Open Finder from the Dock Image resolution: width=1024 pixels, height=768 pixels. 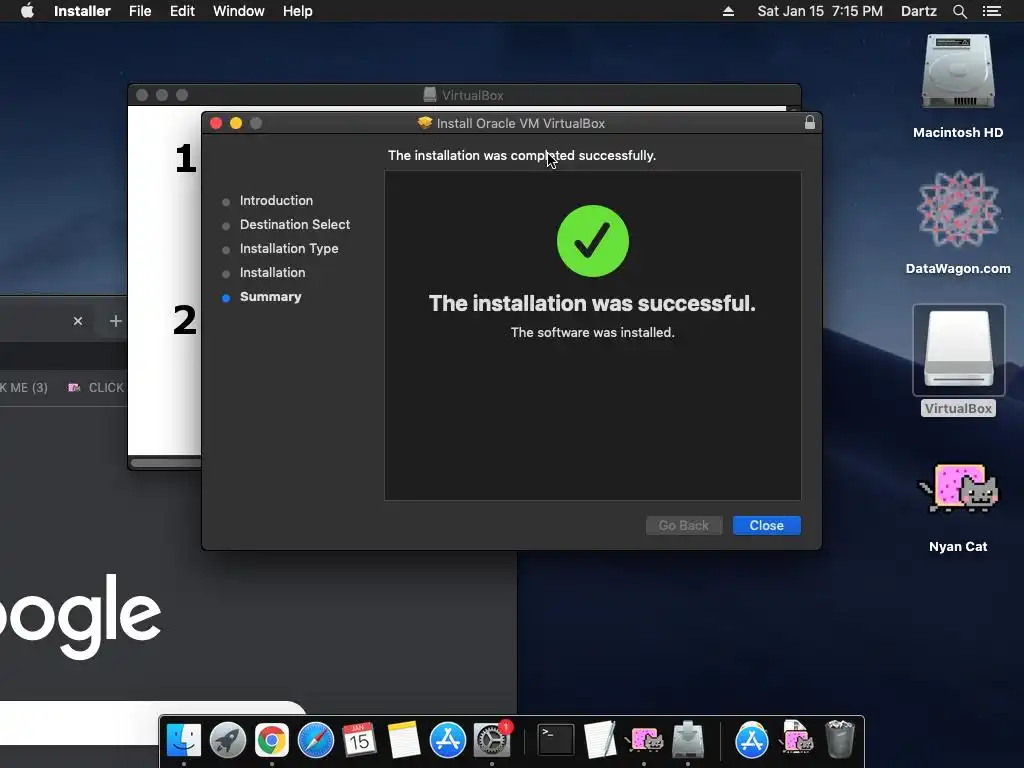pos(184,740)
